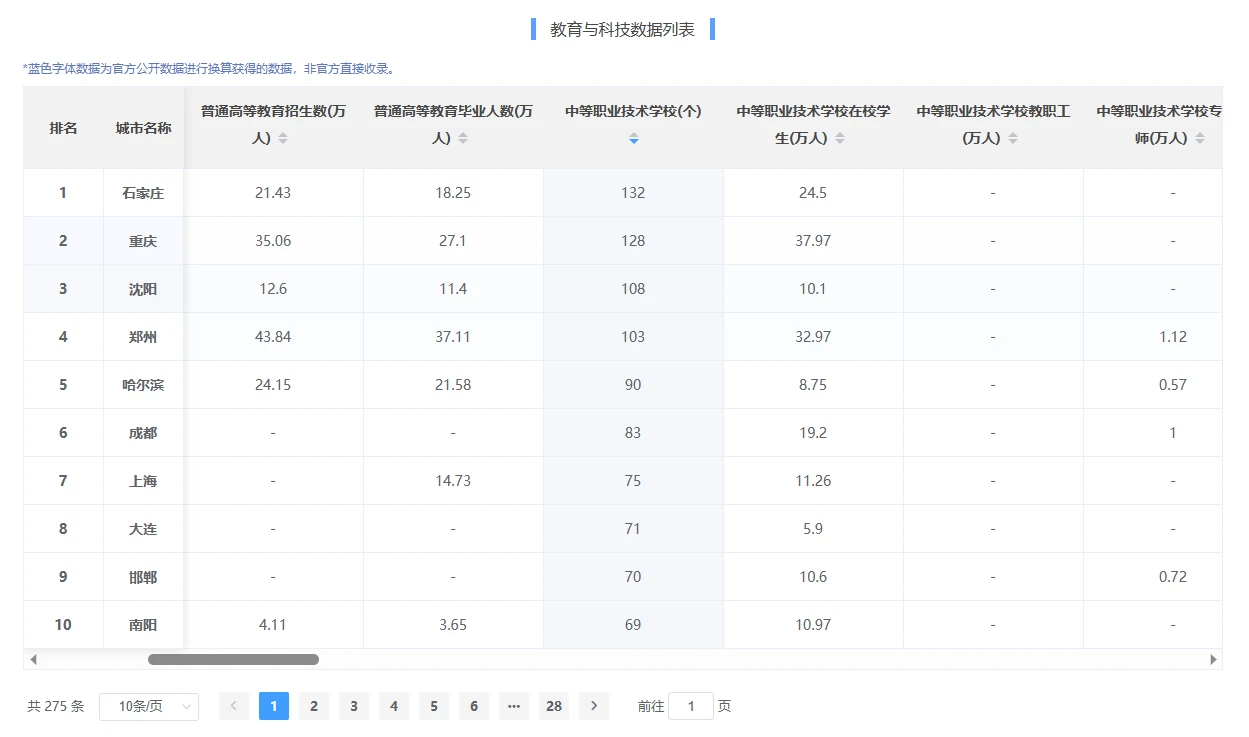Go to previous page arrow

click(234, 706)
